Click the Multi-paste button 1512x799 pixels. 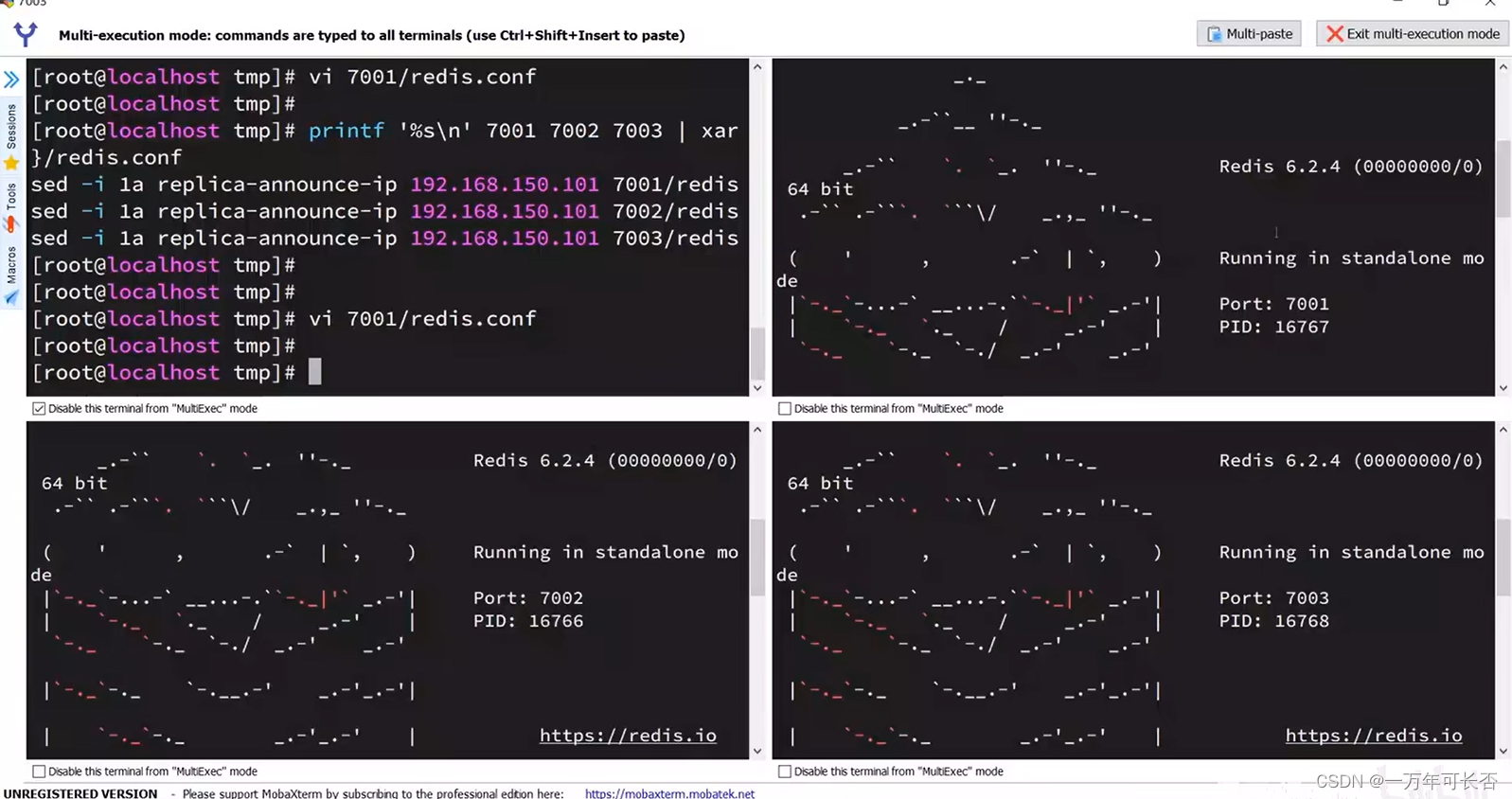1249,34
